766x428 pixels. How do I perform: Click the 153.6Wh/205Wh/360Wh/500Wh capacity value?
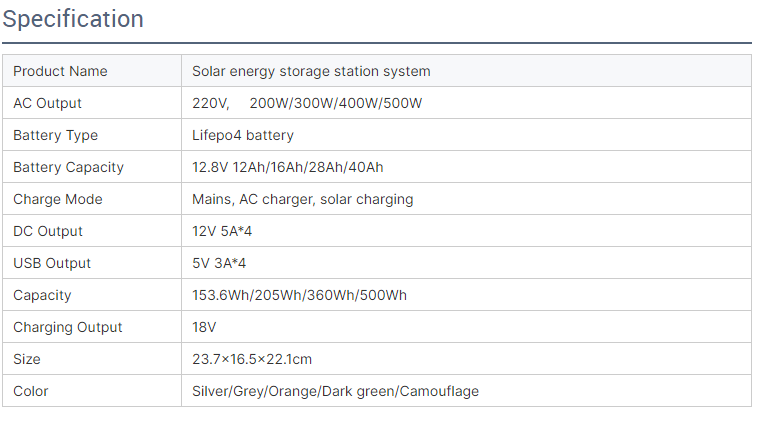299,295
